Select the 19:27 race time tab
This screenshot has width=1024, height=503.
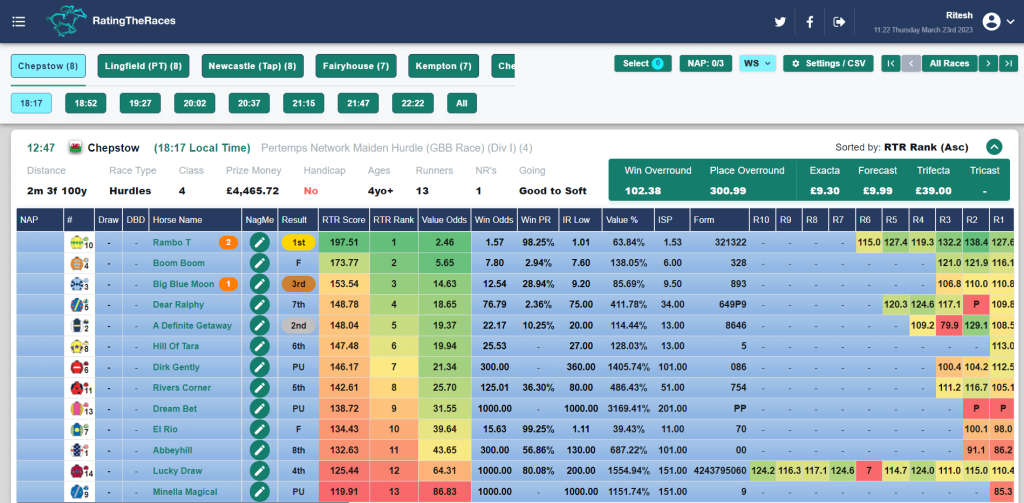[139, 103]
